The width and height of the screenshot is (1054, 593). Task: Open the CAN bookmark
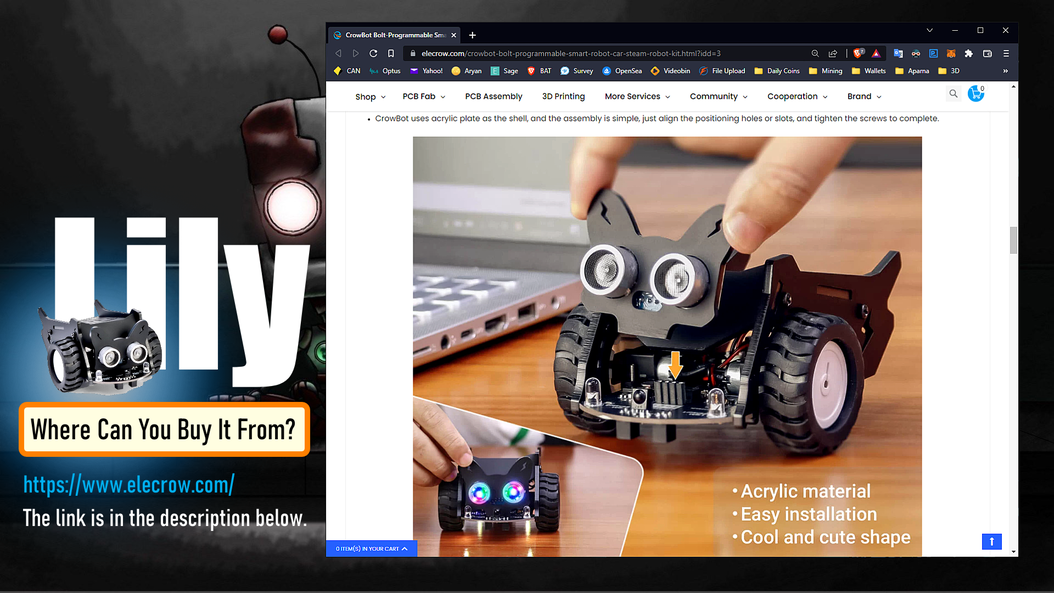tap(347, 71)
